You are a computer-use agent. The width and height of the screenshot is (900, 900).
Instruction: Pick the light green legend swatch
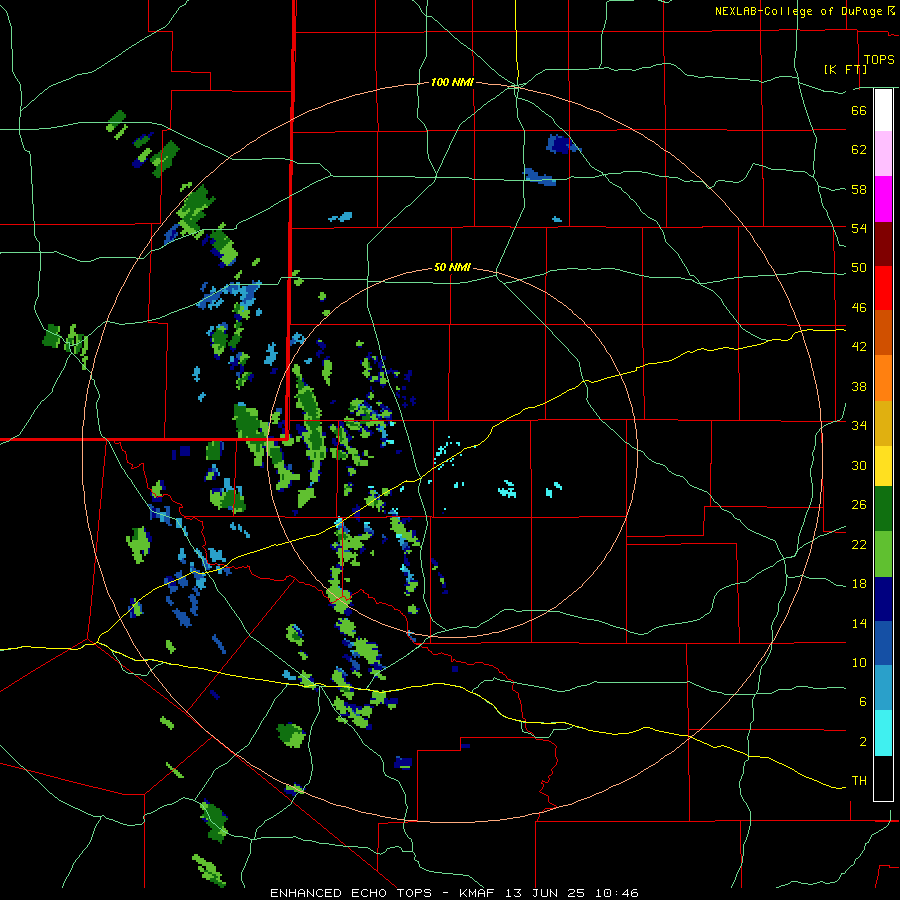(883, 554)
